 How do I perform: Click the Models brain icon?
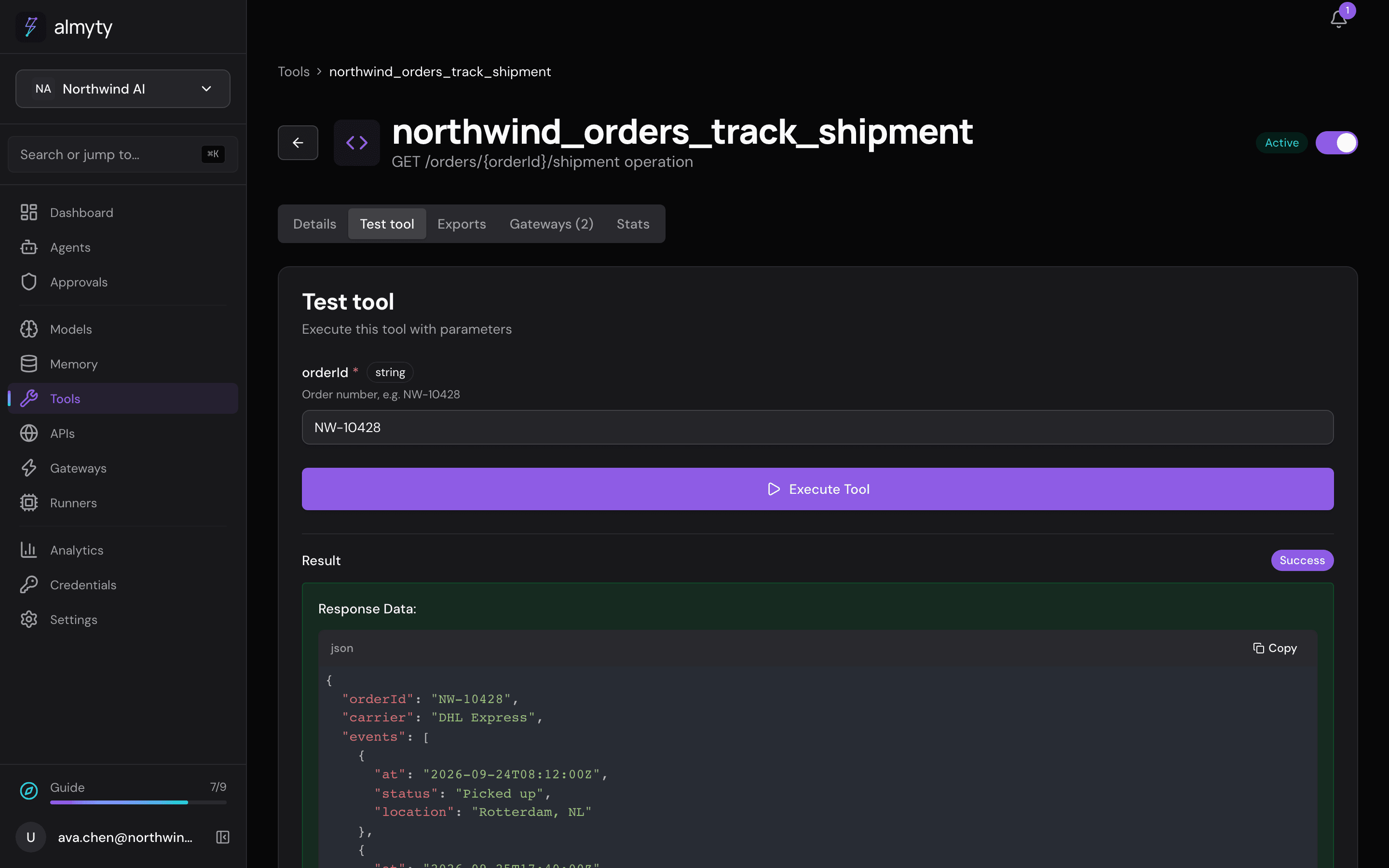coord(29,329)
